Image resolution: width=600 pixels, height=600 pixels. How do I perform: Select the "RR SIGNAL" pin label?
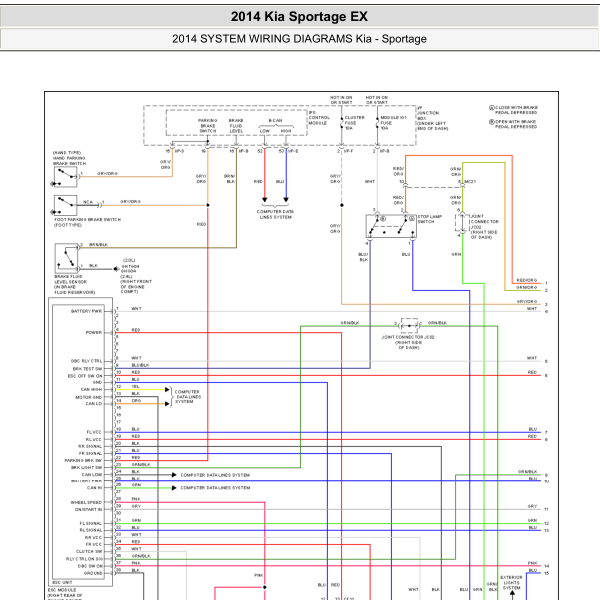click(90, 446)
